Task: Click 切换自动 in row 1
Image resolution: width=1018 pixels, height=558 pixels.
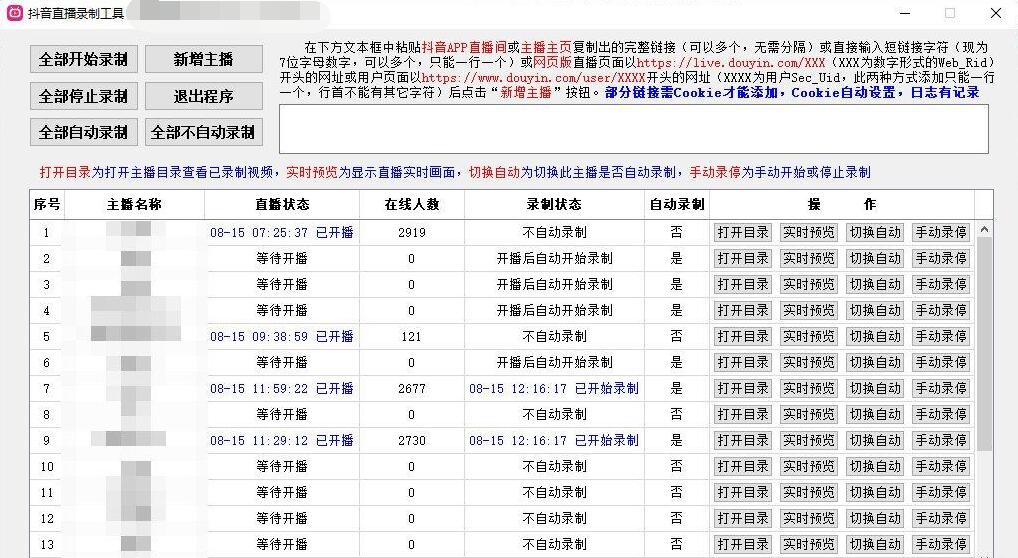Action: [x=875, y=233]
